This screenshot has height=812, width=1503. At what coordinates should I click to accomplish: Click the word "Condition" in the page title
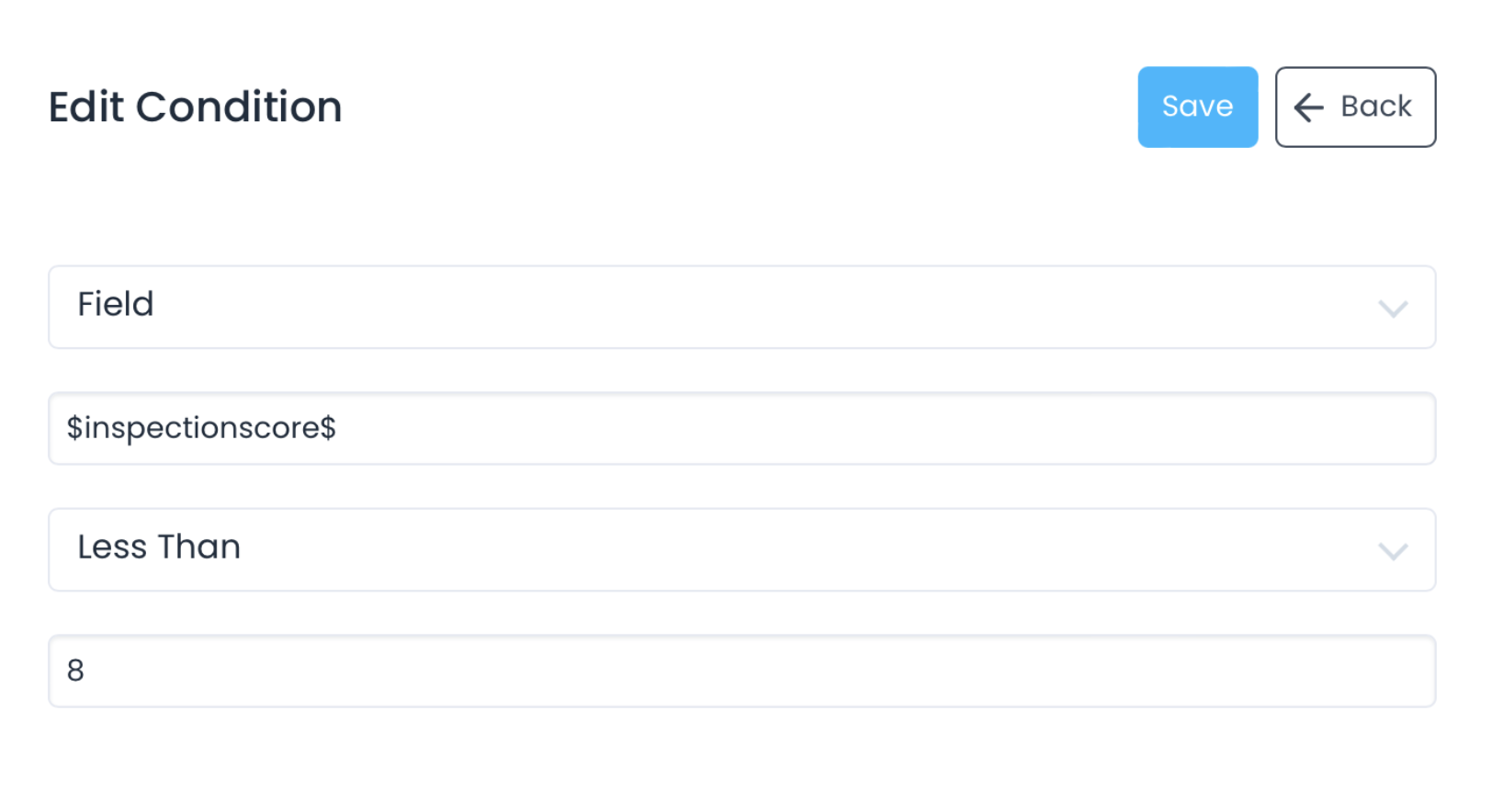tap(239, 107)
